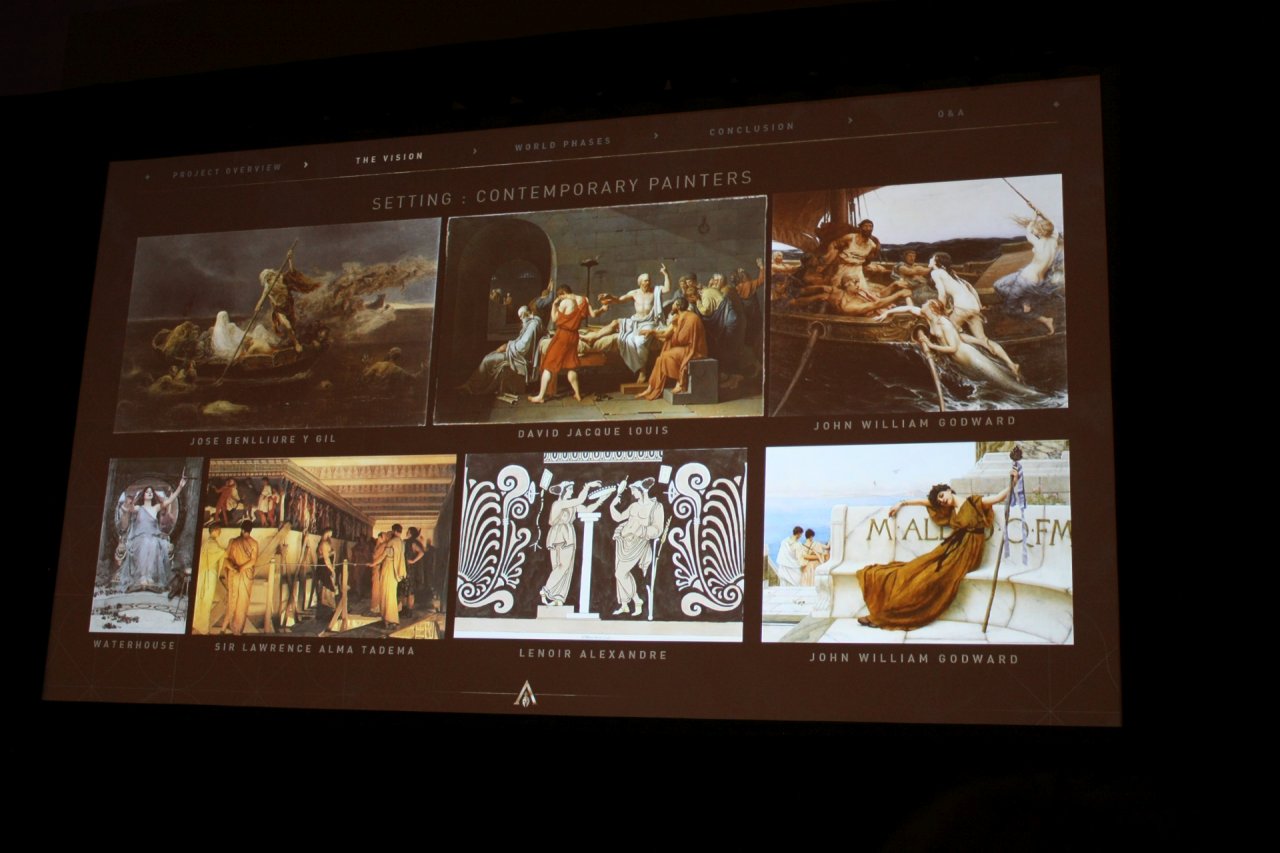This screenshot has width=1280, height=853.
Task: Open the woman on marble bench painting
Action: (x=917, y=542)
